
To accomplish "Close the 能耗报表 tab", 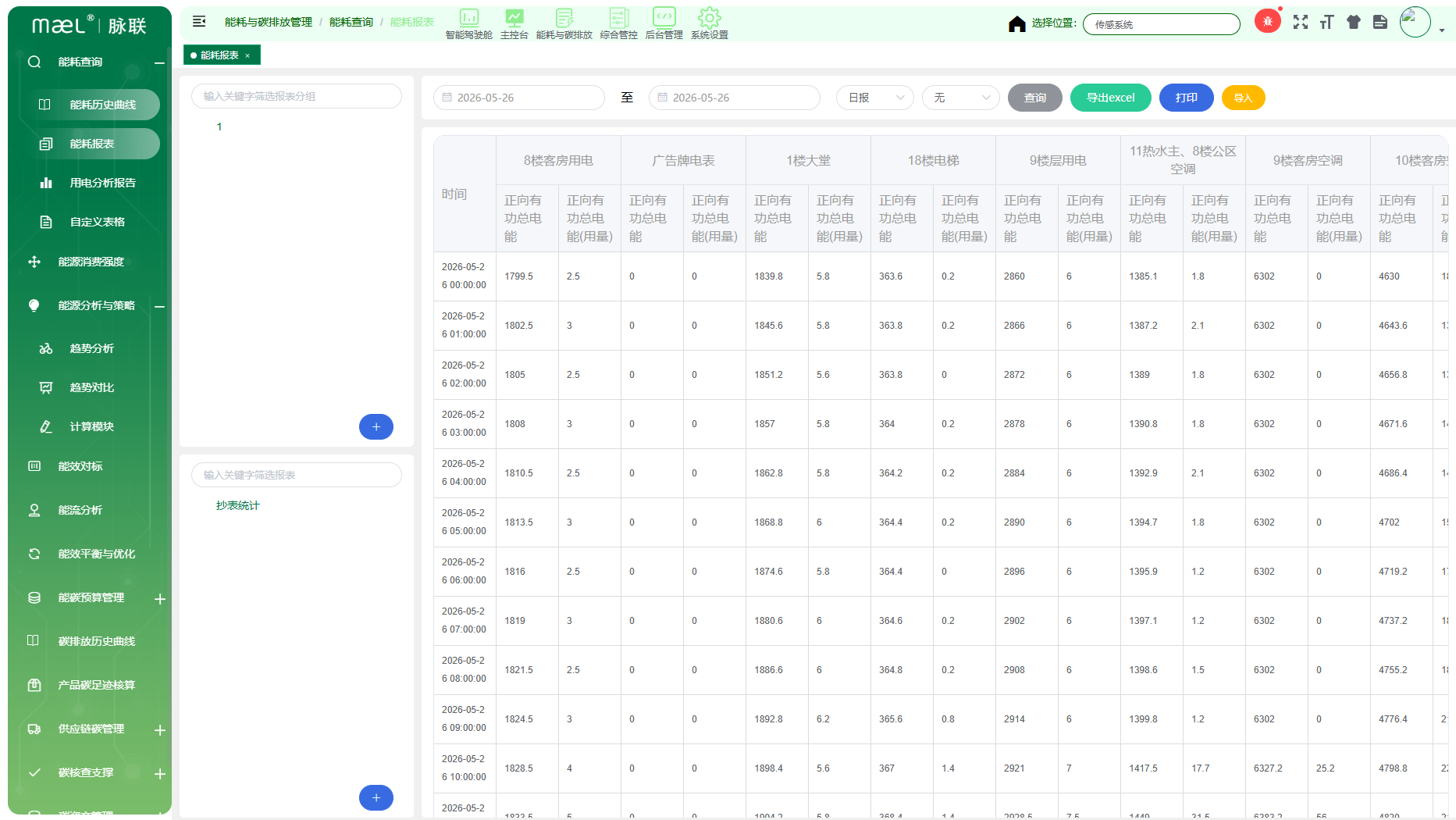I will pos(247,55).
